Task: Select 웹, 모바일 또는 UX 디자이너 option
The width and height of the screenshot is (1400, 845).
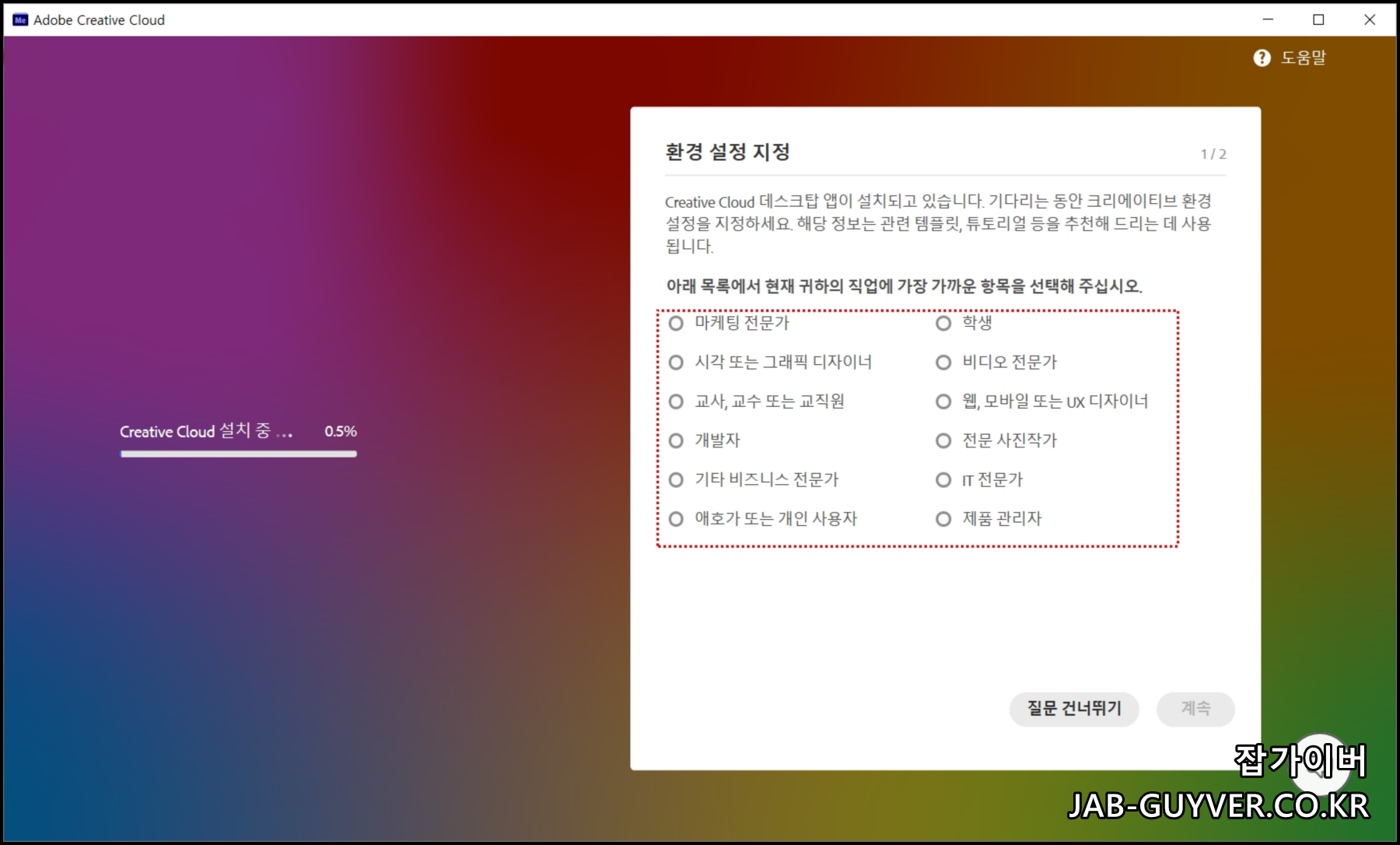Action: coord(943,401)
